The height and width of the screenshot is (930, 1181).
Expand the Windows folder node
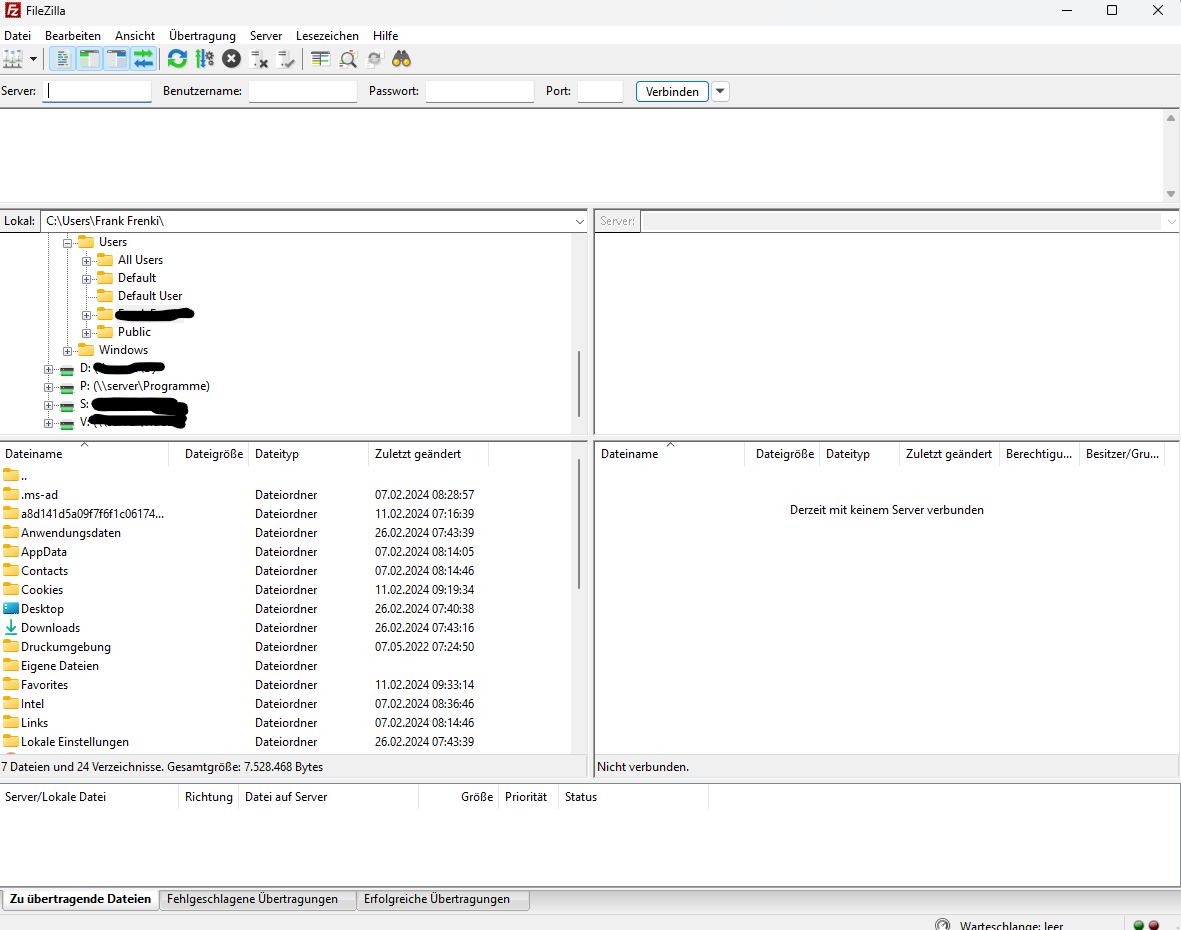(x=67, y=351)
